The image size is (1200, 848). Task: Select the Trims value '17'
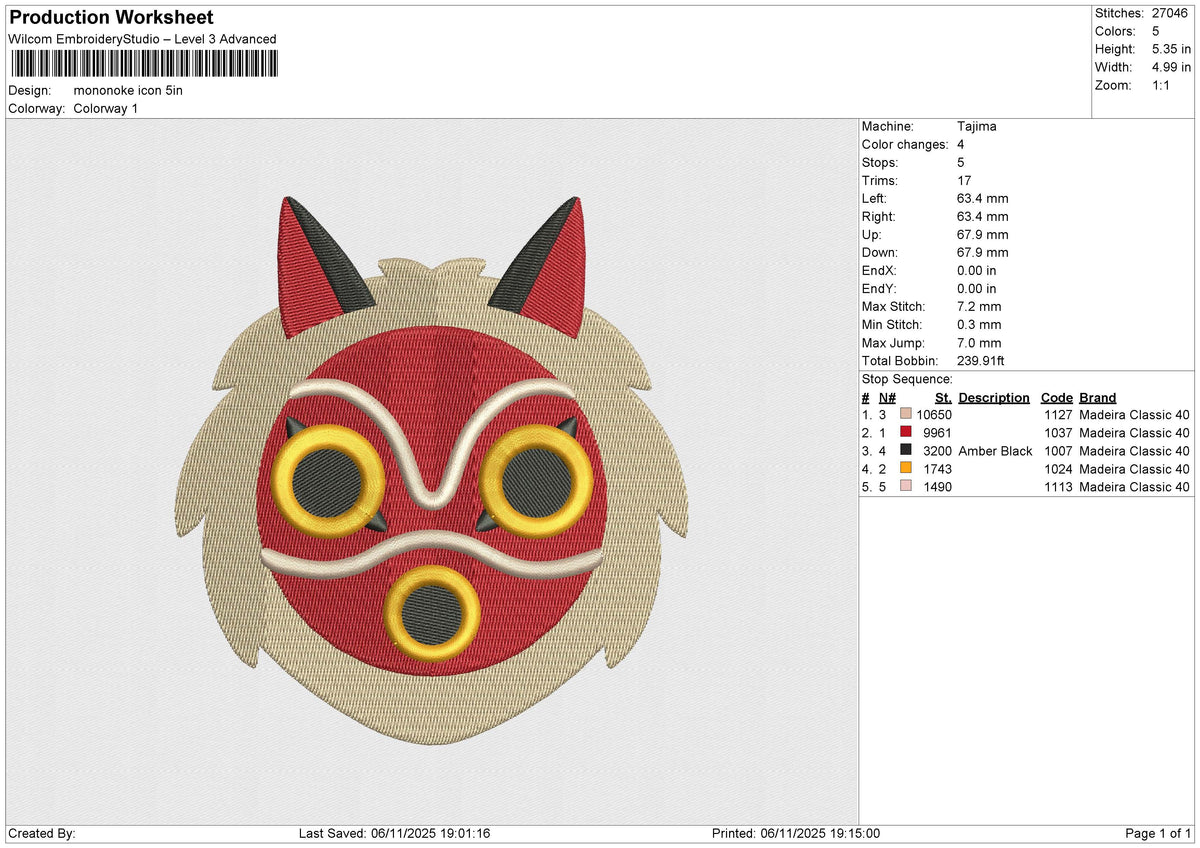964,181
